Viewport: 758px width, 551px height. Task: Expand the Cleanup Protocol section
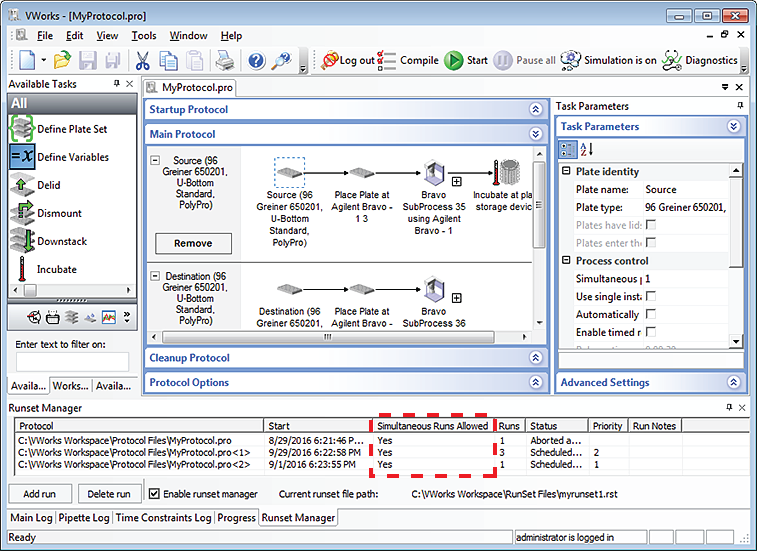click(537, 358)
